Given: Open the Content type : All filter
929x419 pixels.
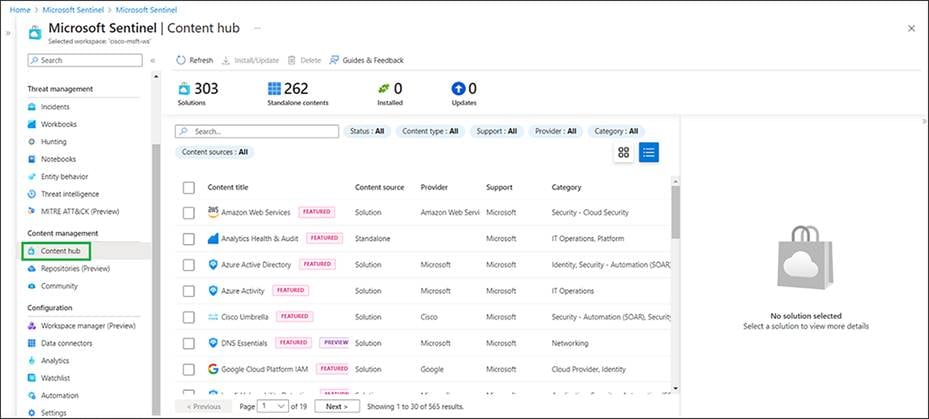Looking at the screenshot, I should click(x=430, y=131).
